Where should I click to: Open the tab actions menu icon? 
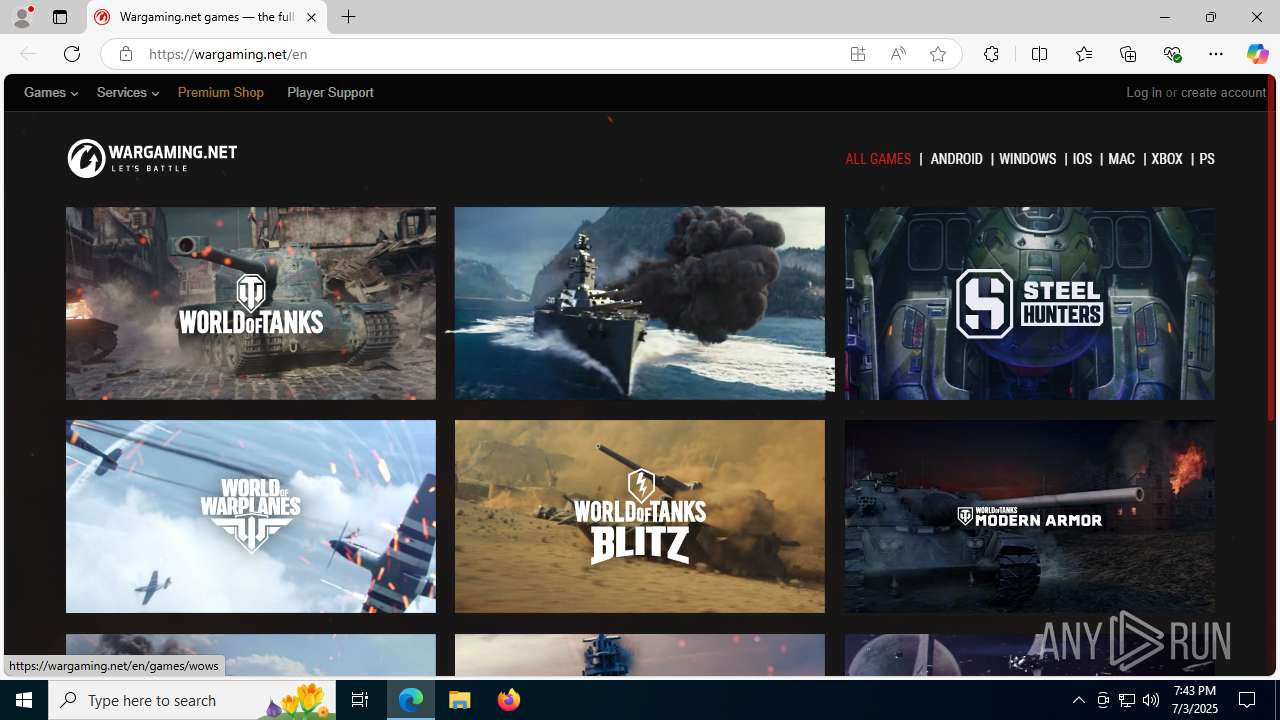point(60,17)
